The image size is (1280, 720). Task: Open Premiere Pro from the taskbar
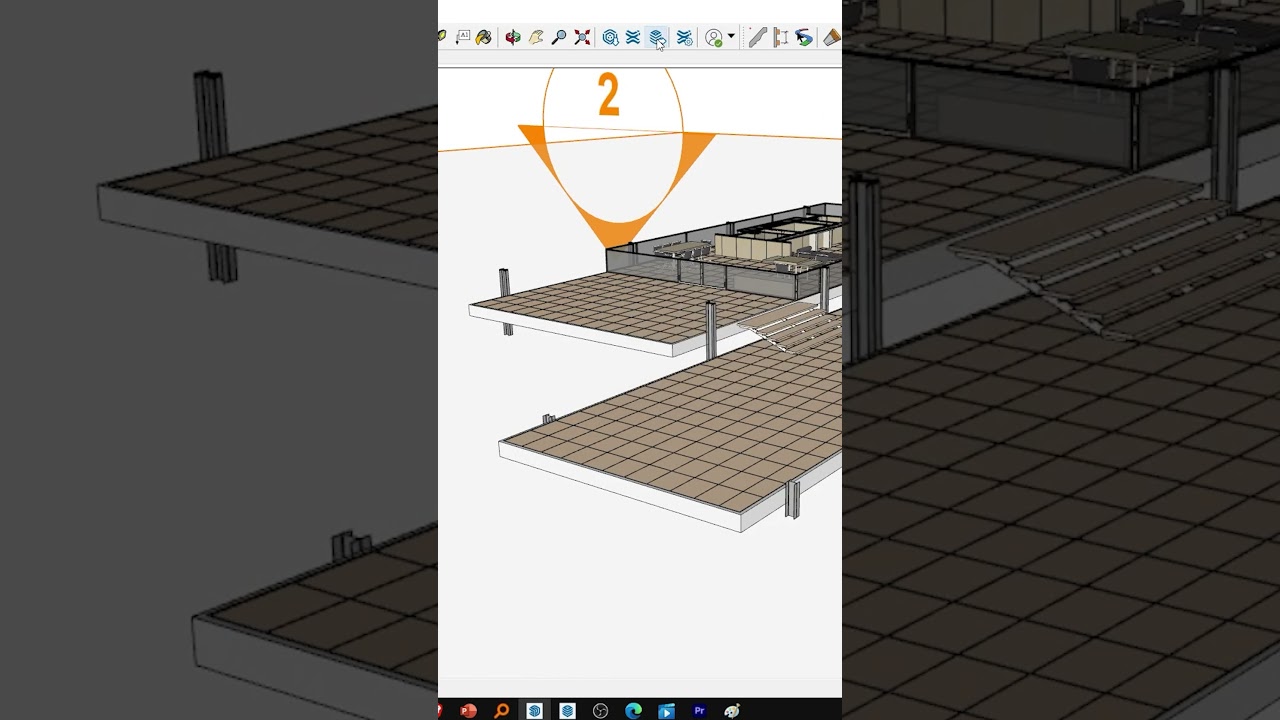699,711
